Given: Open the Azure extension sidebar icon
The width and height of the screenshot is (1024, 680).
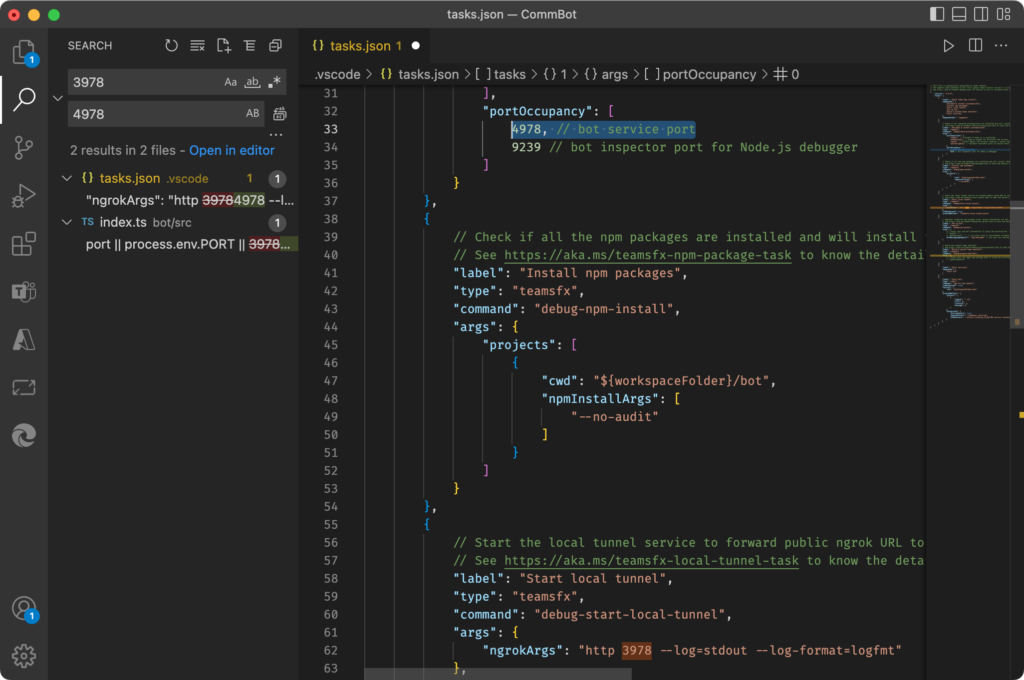Looking at the screenshot, I should point(24,339).
